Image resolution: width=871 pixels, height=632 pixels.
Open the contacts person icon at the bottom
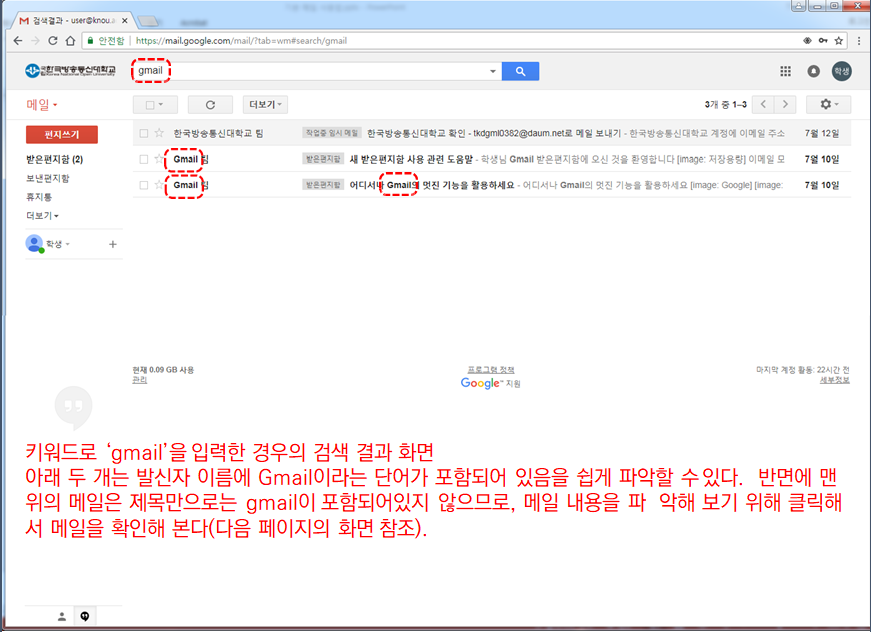62,616
